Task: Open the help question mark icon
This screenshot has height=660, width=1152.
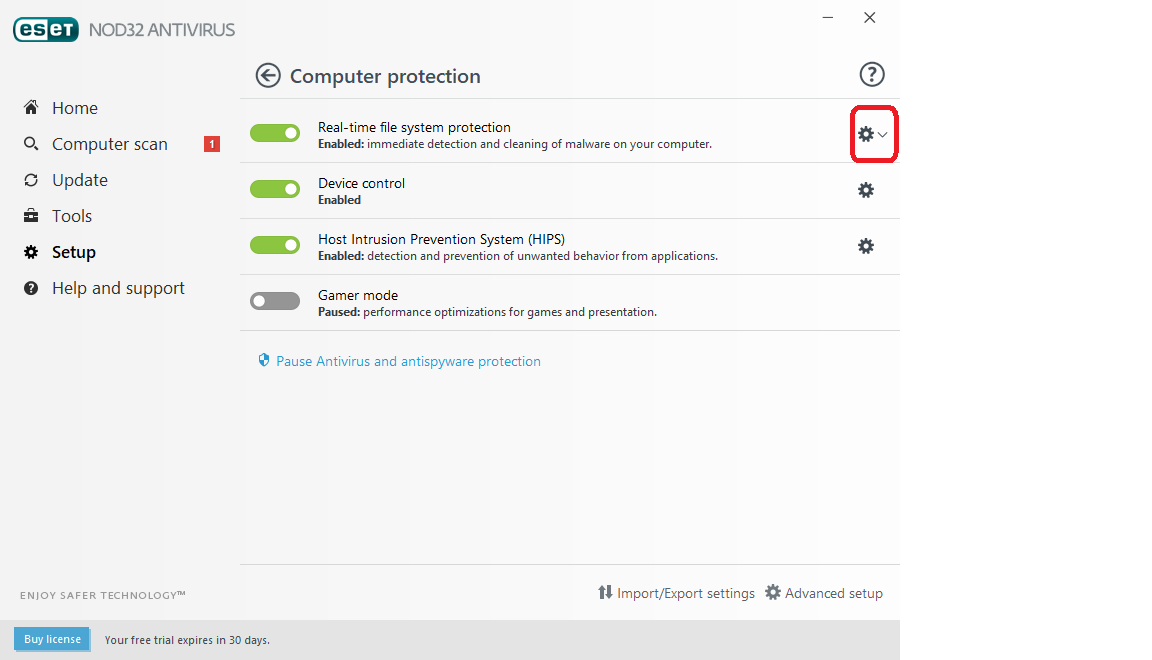Action: (x=872, y=74)
